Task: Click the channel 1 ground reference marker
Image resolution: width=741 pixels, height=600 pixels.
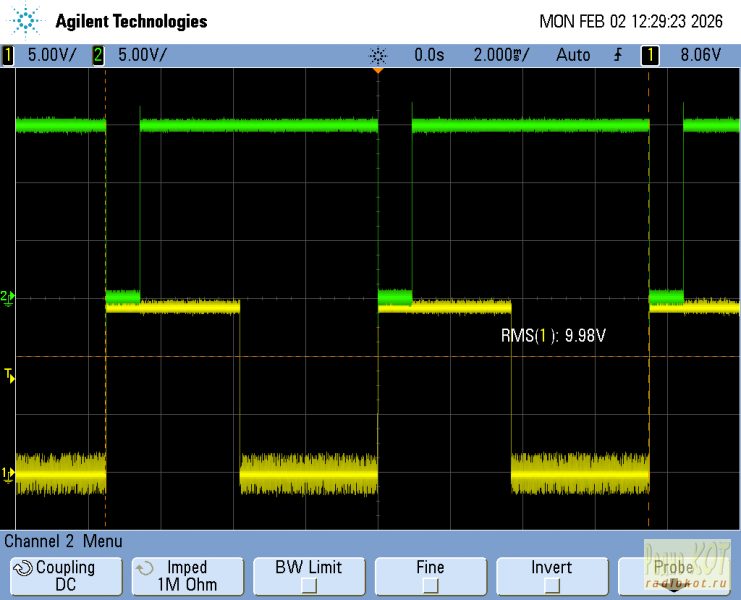Action: 7,473
